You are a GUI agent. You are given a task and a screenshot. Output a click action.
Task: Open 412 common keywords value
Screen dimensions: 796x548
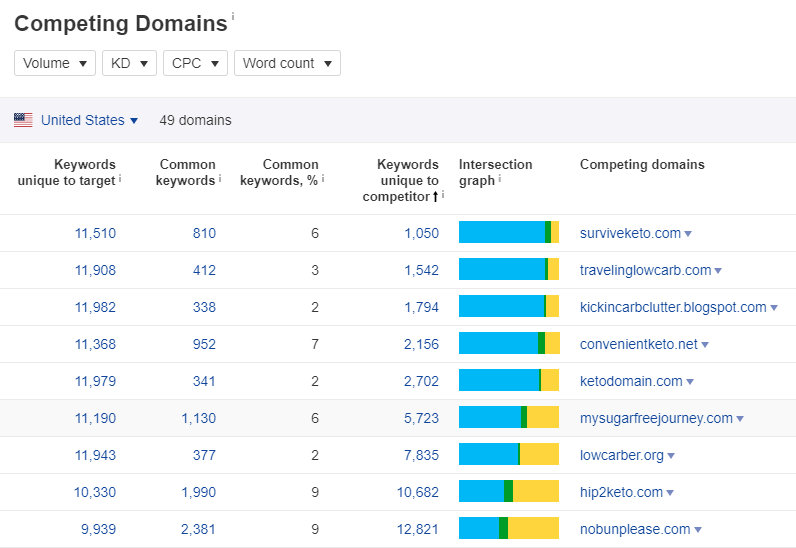[204, 270]
